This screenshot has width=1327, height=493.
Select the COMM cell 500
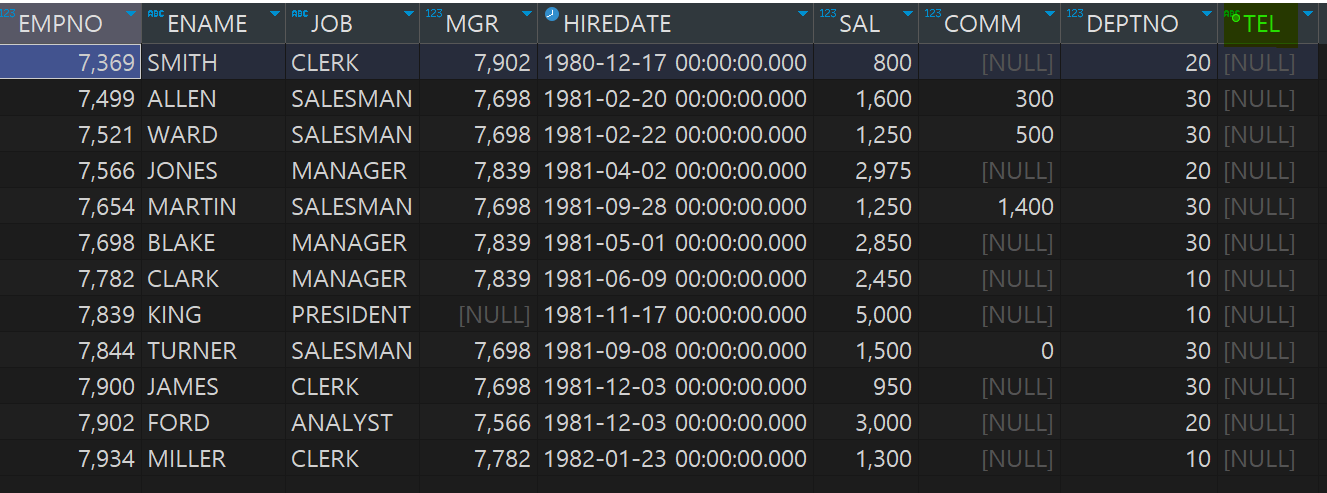pos(990,135)
